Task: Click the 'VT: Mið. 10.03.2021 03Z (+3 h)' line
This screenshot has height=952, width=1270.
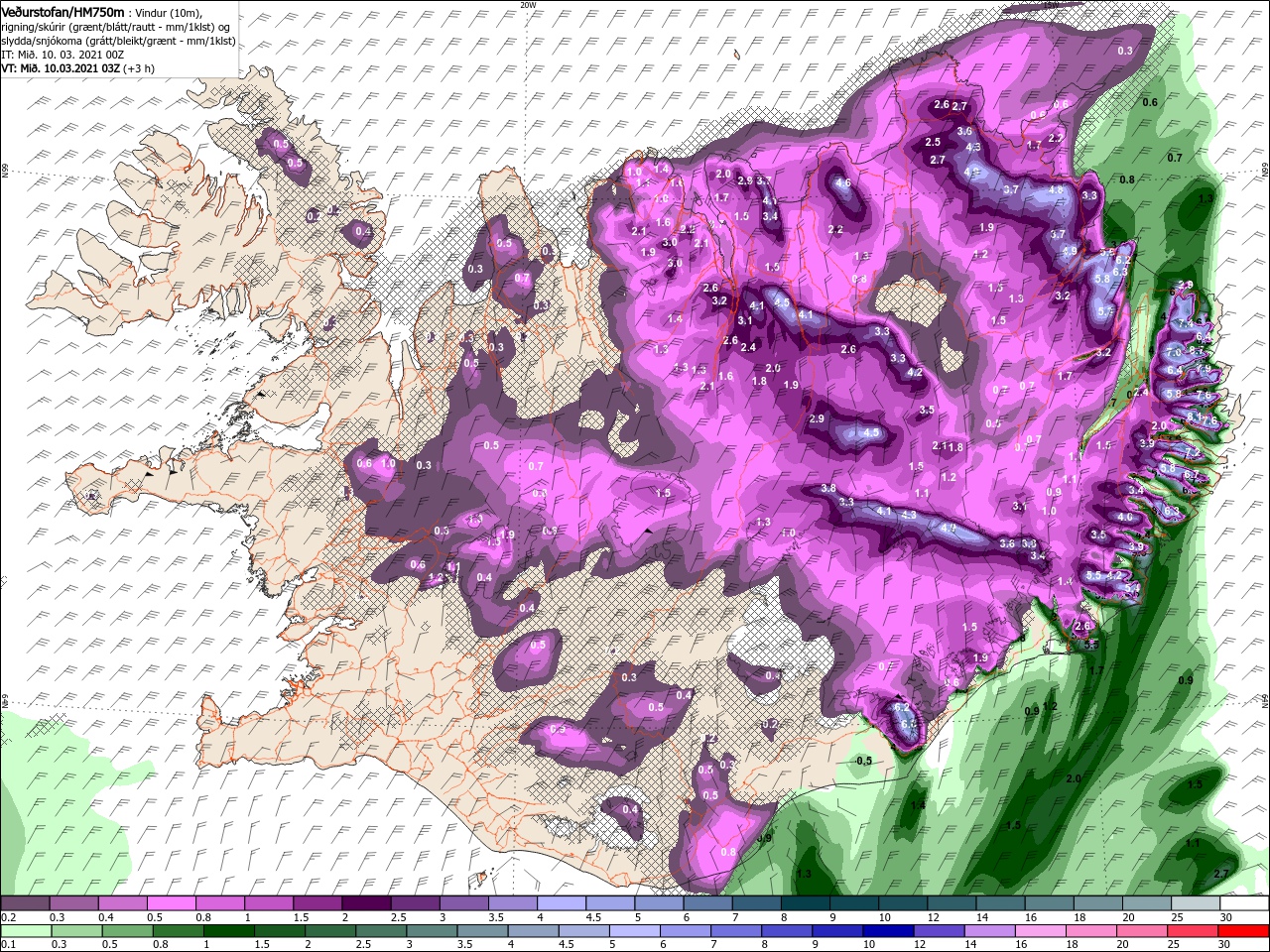Action: (x=77, y=68)
